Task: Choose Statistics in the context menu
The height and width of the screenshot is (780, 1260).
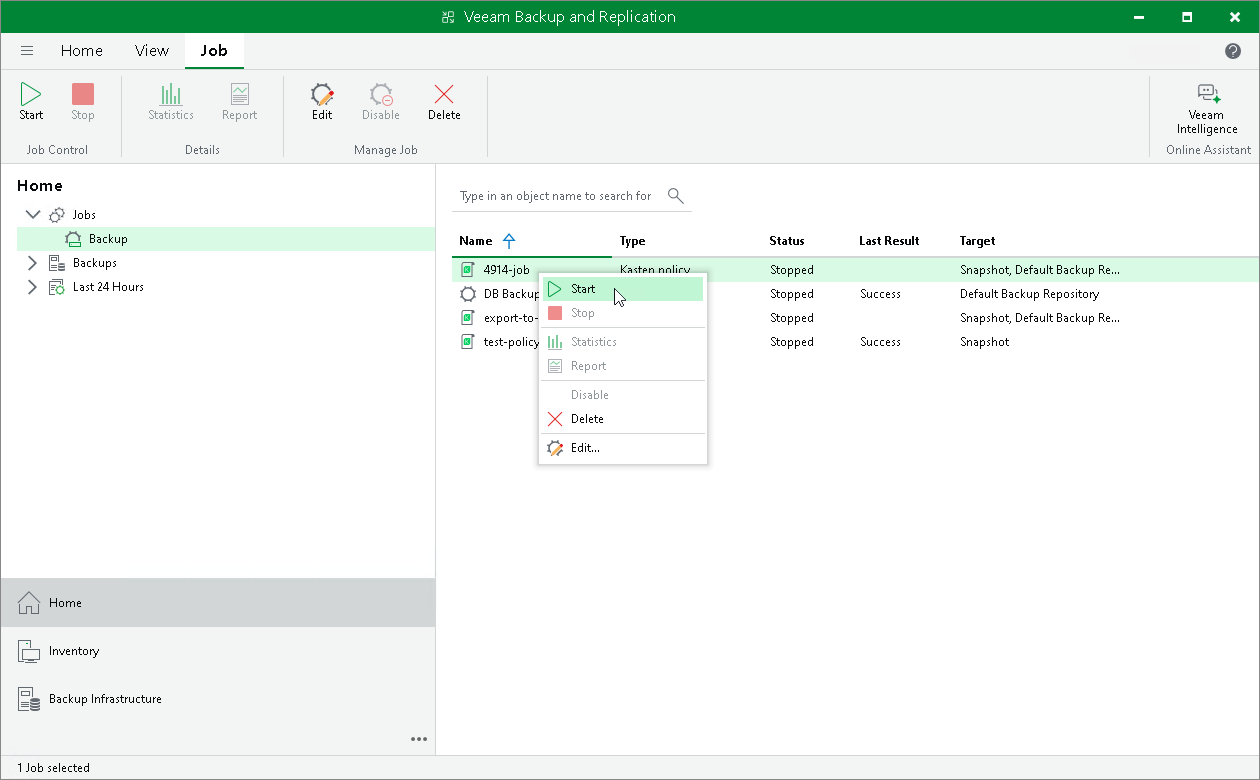Action: [x=622, y=342]
